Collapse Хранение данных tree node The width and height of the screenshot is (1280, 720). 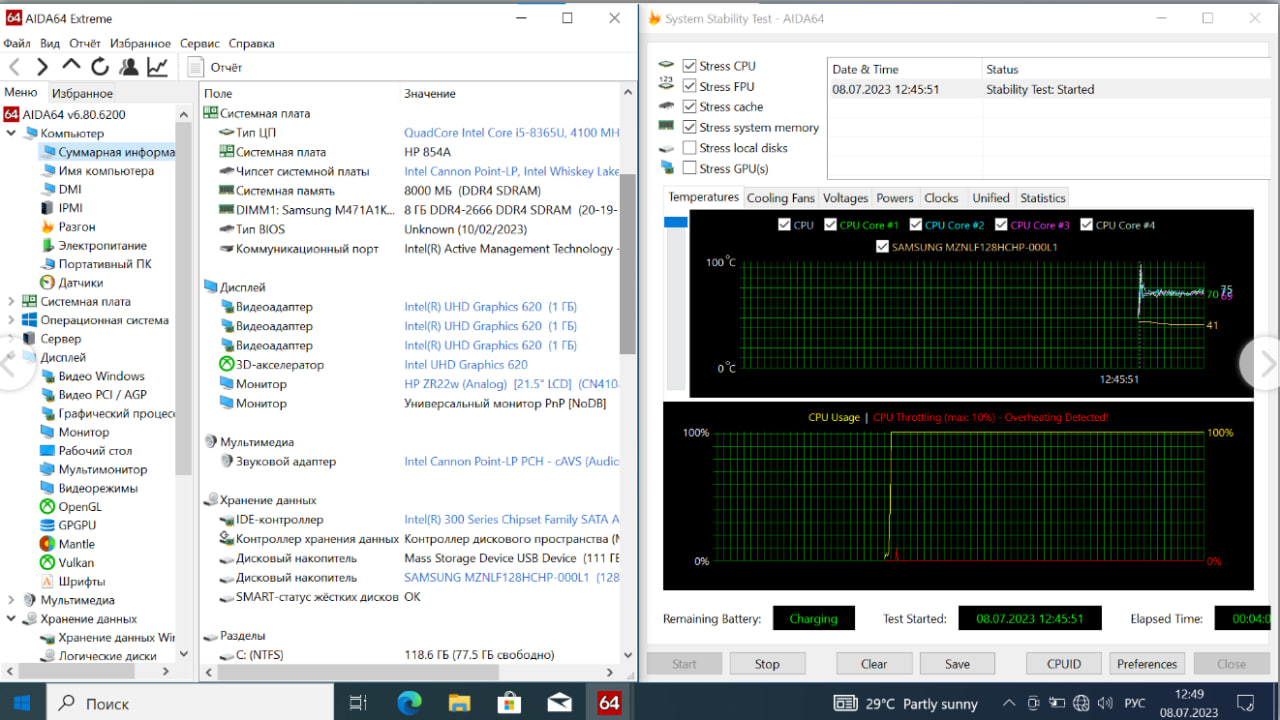tap(11, 619)
